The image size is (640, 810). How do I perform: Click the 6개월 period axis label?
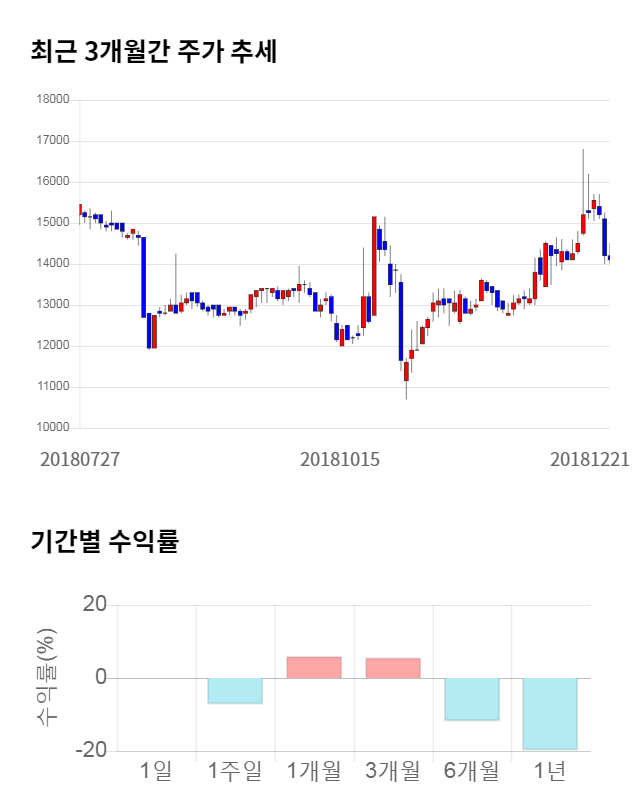pos(472,771)
